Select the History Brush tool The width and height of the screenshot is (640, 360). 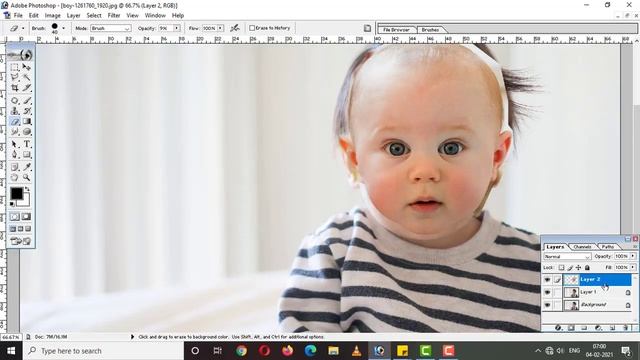click(x=27, y=111)
